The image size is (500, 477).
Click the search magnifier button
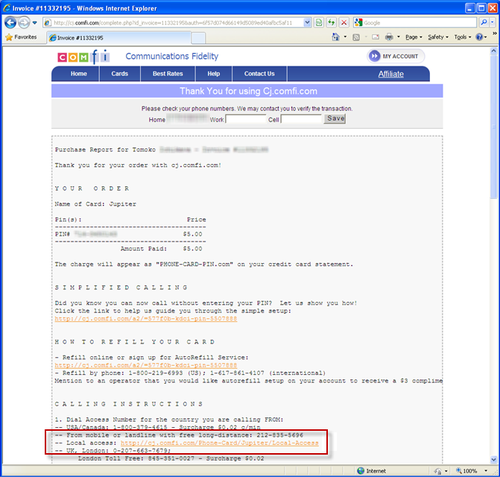point(484,23)
